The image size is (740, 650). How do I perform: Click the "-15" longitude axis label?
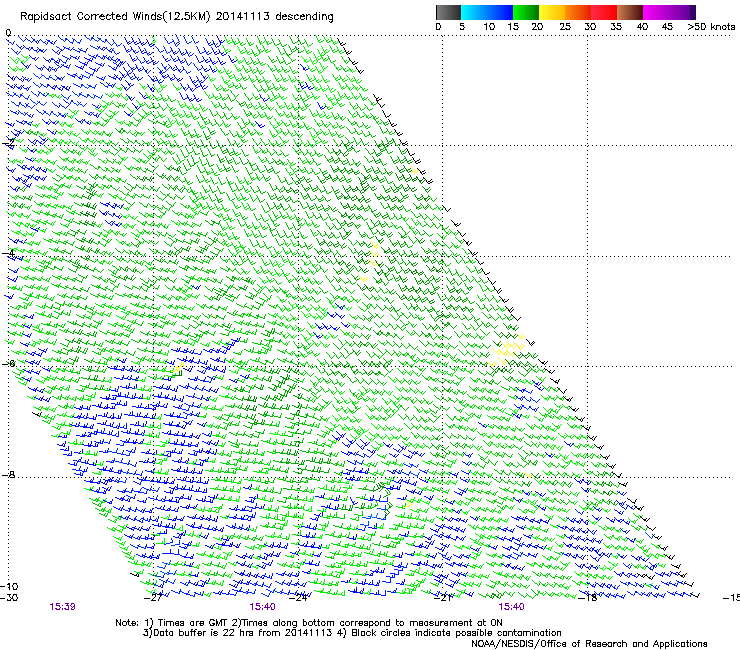point(731,598)
